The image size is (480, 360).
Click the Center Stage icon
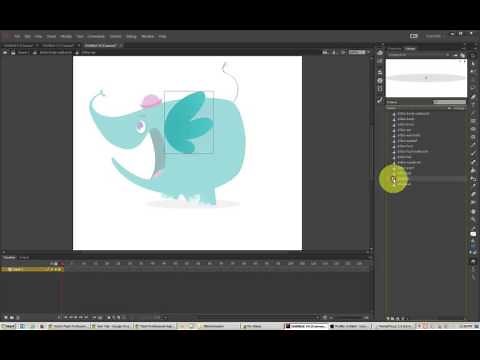pos(343,52)
